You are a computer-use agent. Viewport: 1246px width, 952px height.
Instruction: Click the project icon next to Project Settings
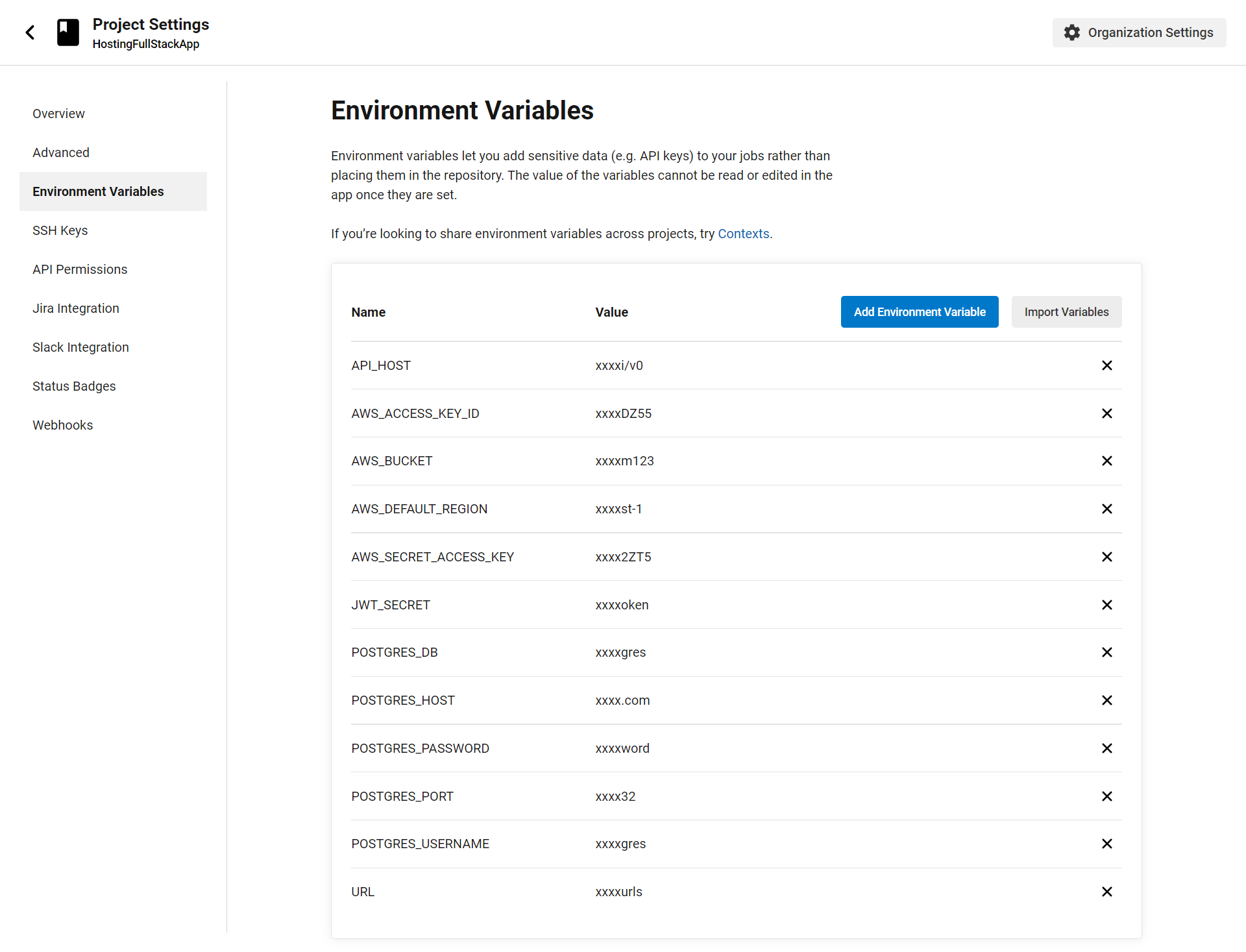pos(67,32)
